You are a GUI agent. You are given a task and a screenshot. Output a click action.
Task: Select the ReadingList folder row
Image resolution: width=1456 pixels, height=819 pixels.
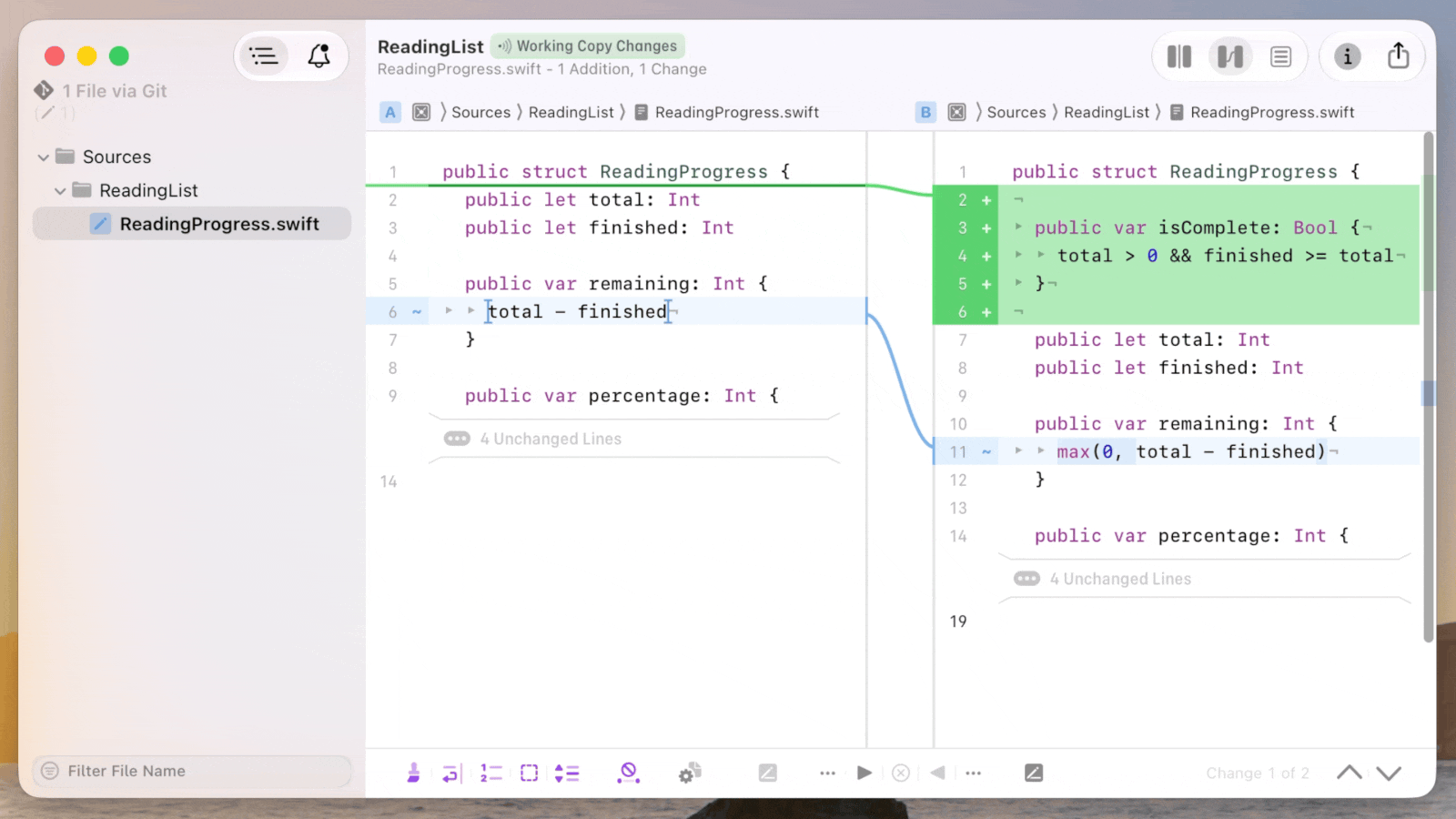coord(192,190)
